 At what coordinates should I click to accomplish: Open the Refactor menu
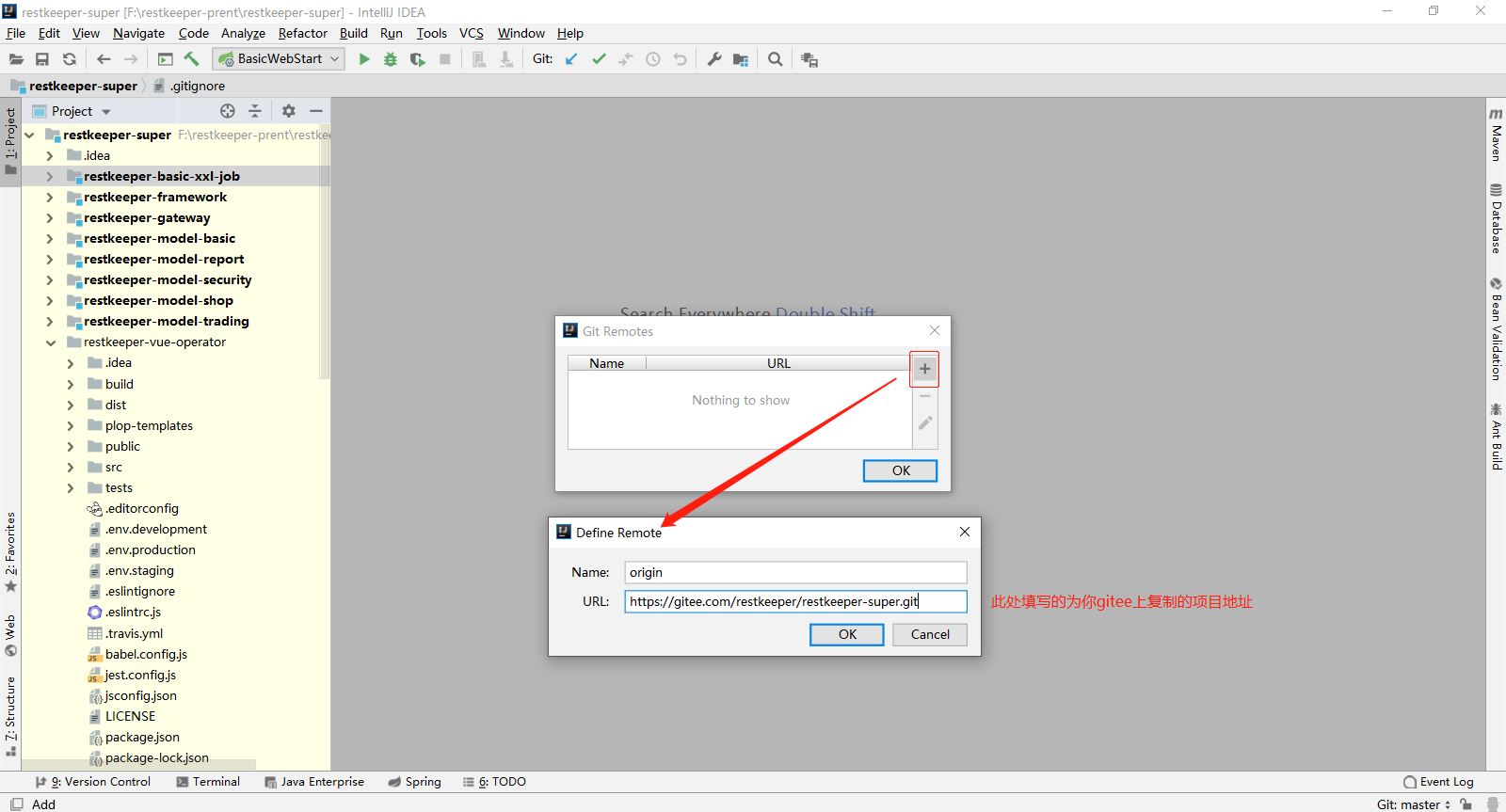tap(303, 33)
